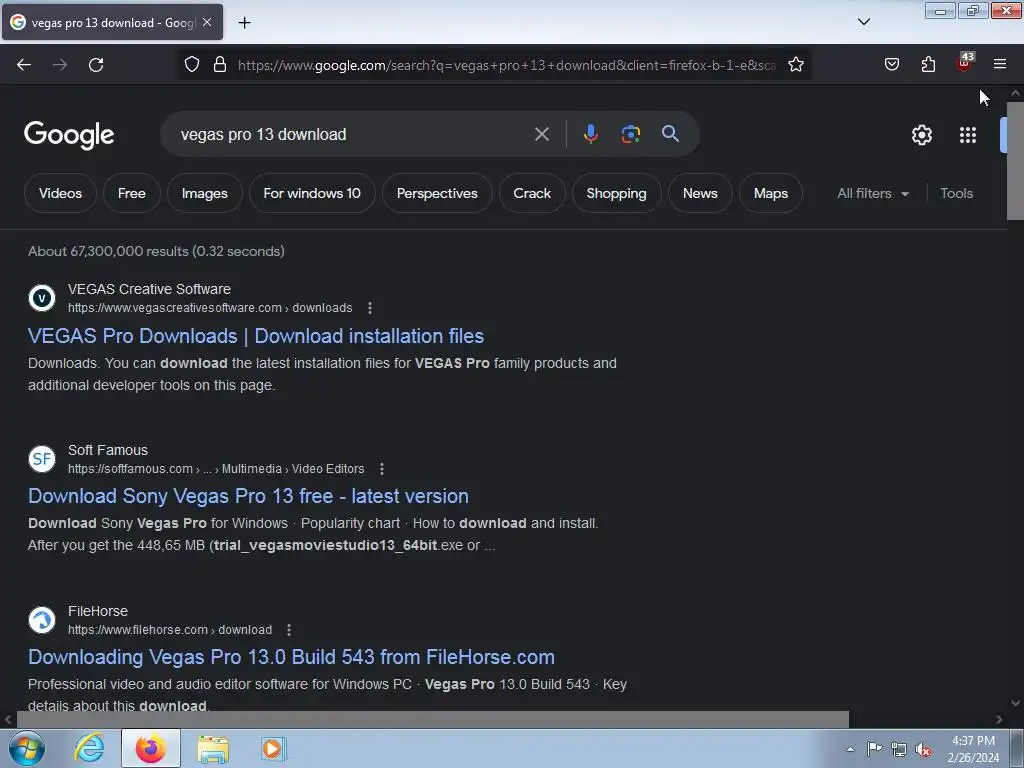Click the site security padlock icon
Screen dimensions: 1024x768
pyautogui.click(x=220, y=65)
